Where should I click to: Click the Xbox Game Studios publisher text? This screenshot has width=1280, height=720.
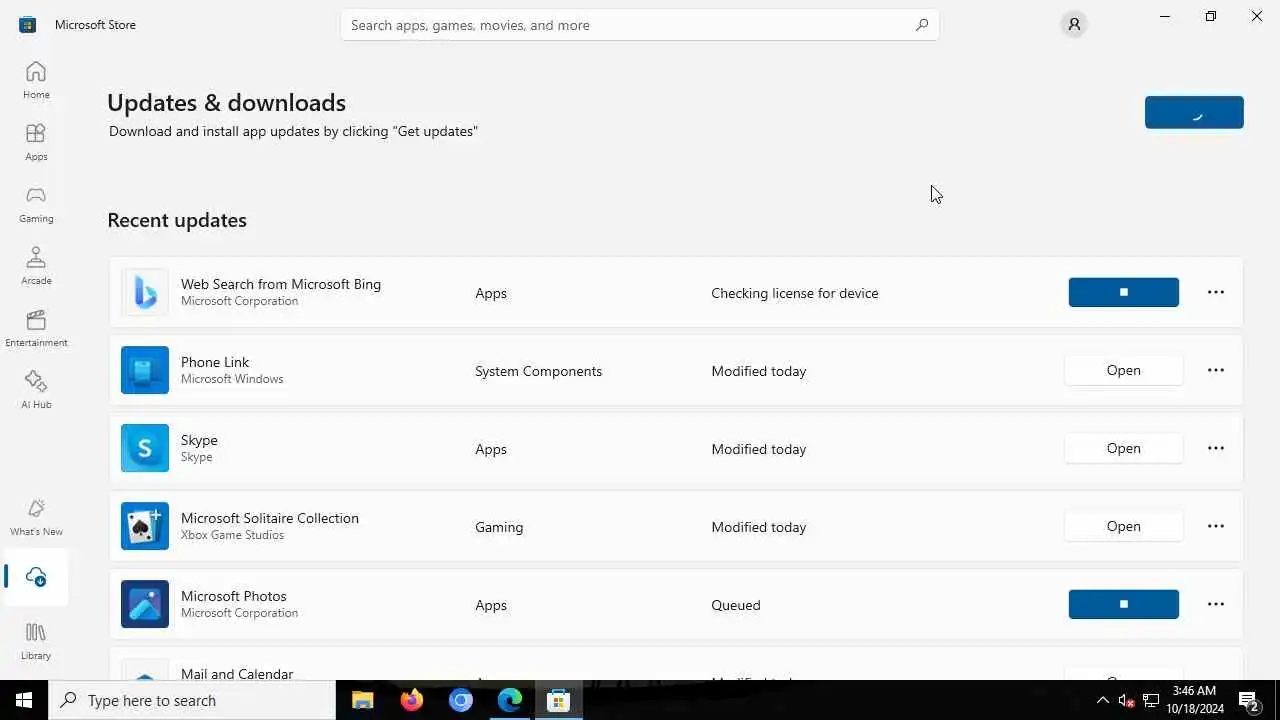232,535
